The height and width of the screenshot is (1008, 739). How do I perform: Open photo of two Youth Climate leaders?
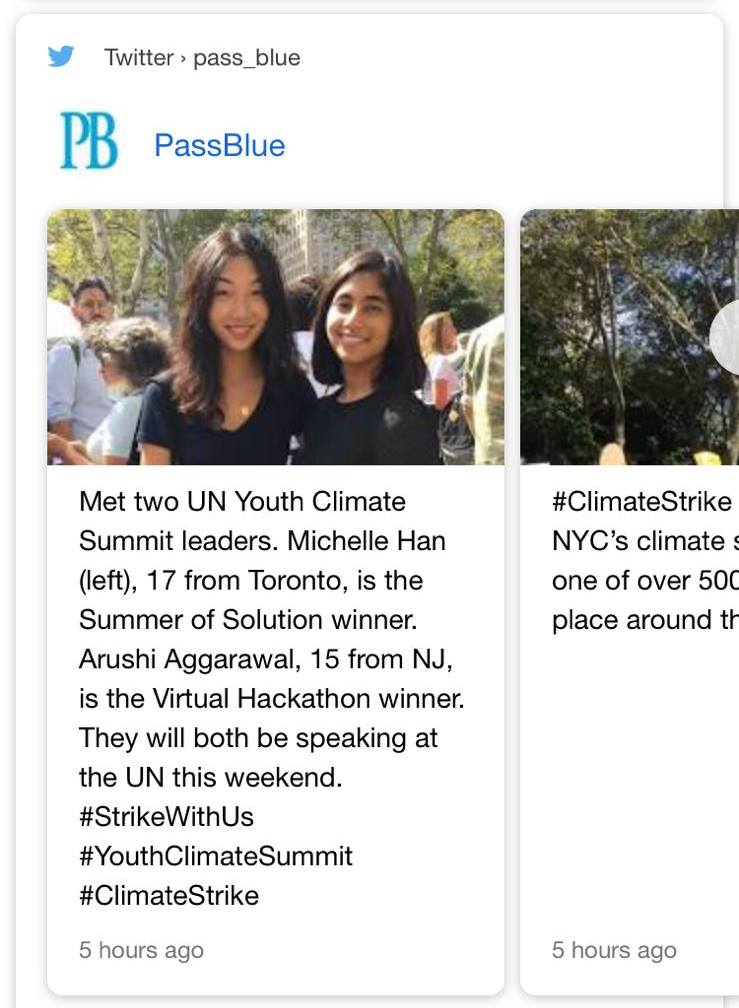(x=276, y=337)
